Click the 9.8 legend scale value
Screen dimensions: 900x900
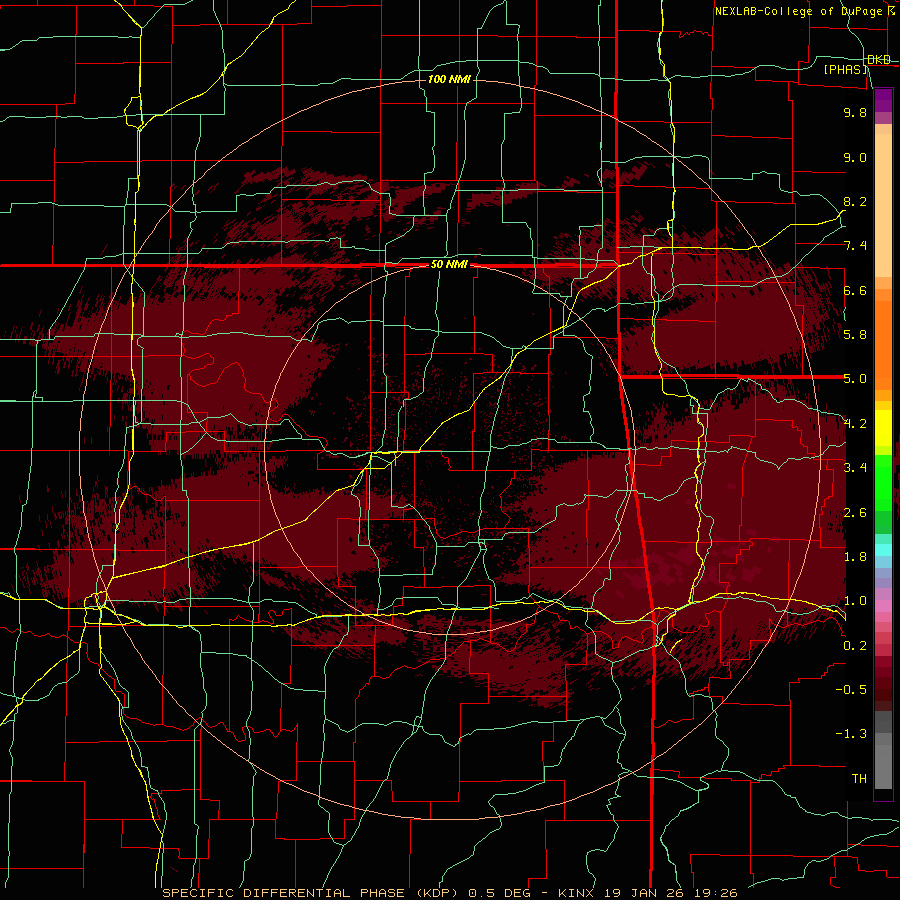point(855,112)
